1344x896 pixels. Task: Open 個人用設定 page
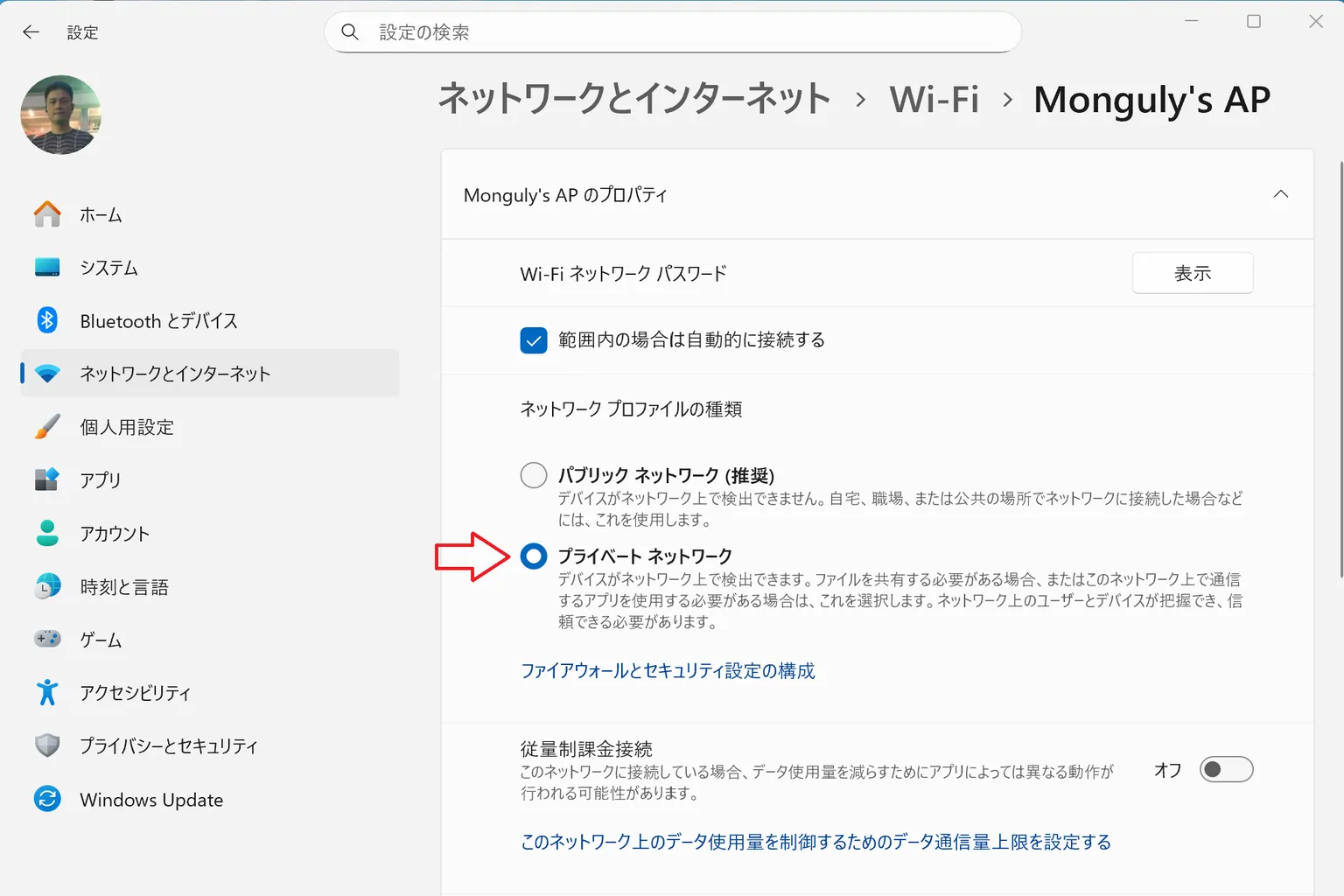click(x=210, y=427)
